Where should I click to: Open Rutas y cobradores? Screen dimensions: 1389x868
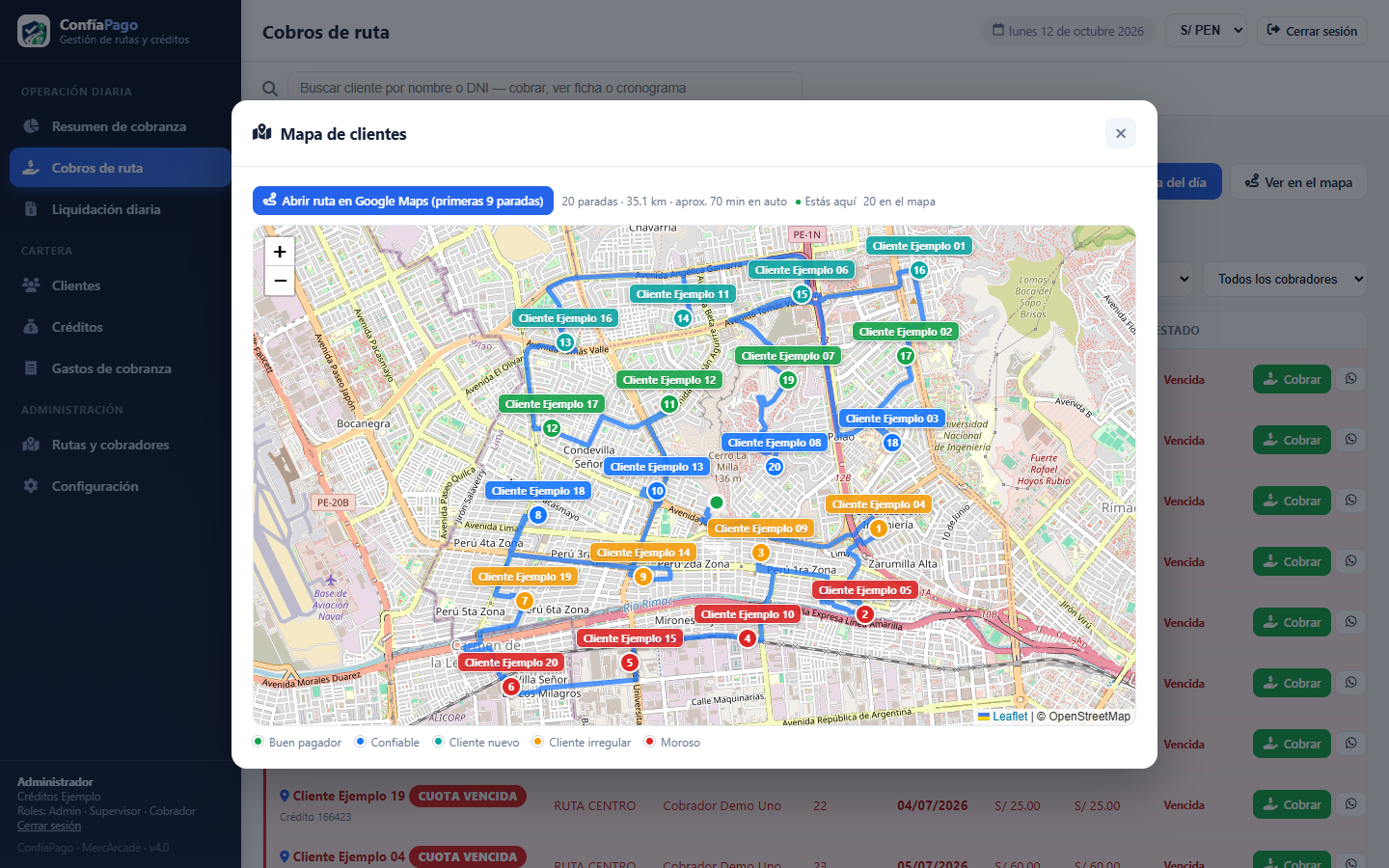tap(120, 445)
